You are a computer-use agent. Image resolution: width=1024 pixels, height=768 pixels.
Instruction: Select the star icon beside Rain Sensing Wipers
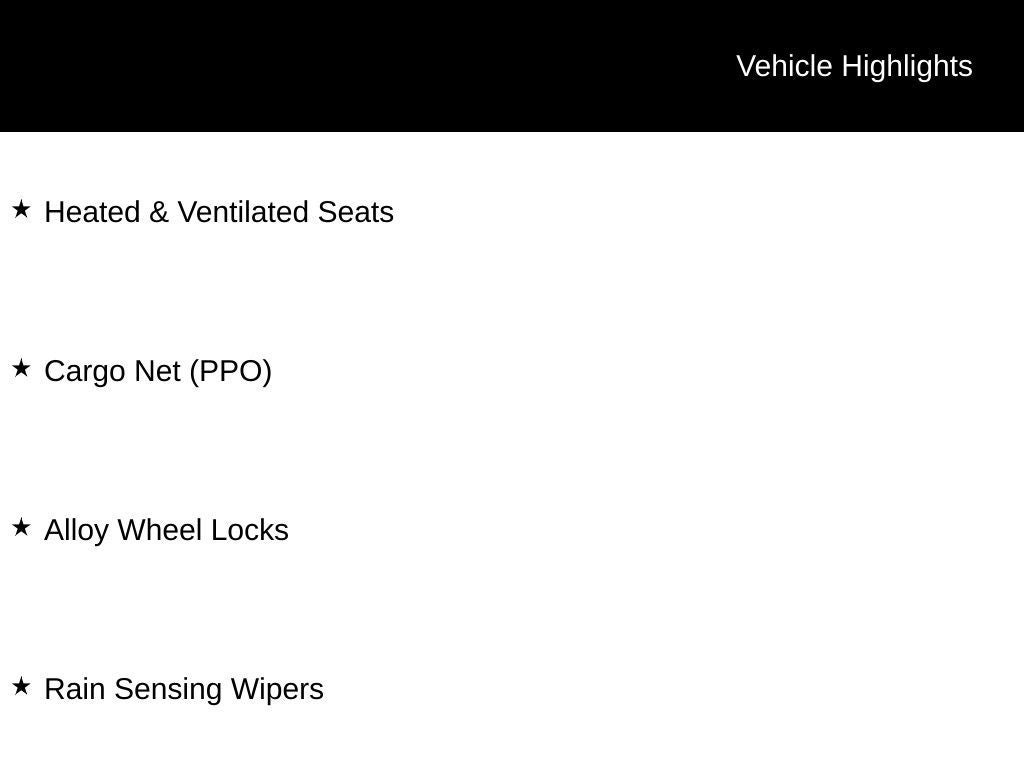21,686
